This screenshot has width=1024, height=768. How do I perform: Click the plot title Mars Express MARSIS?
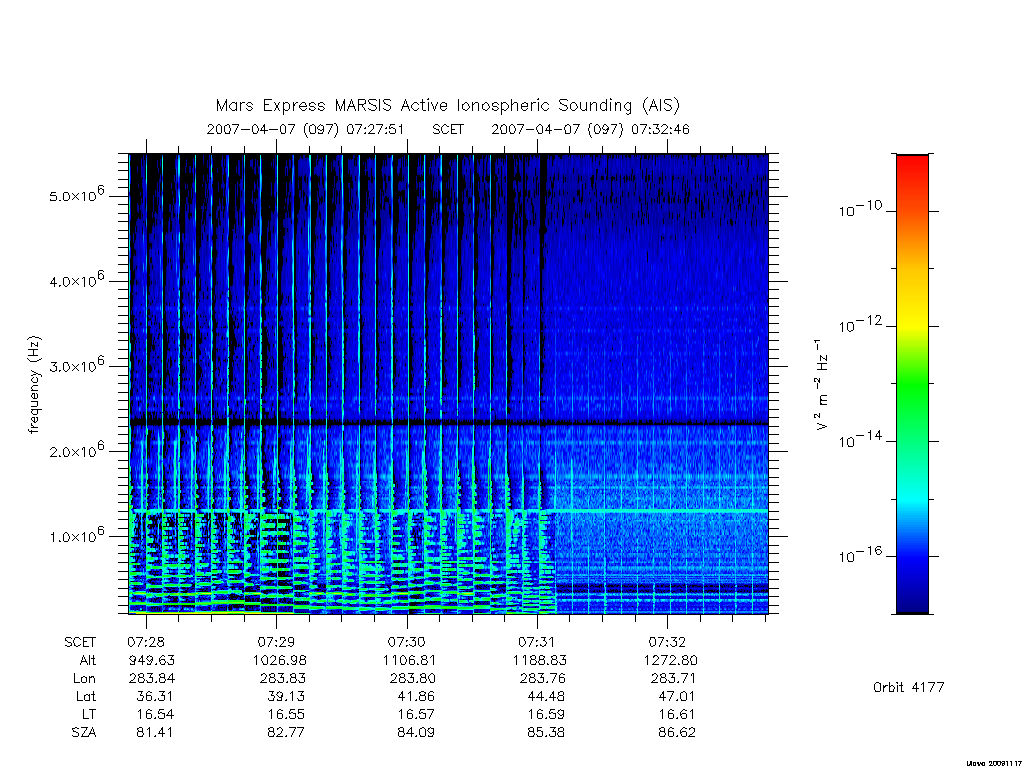[447, 105]
